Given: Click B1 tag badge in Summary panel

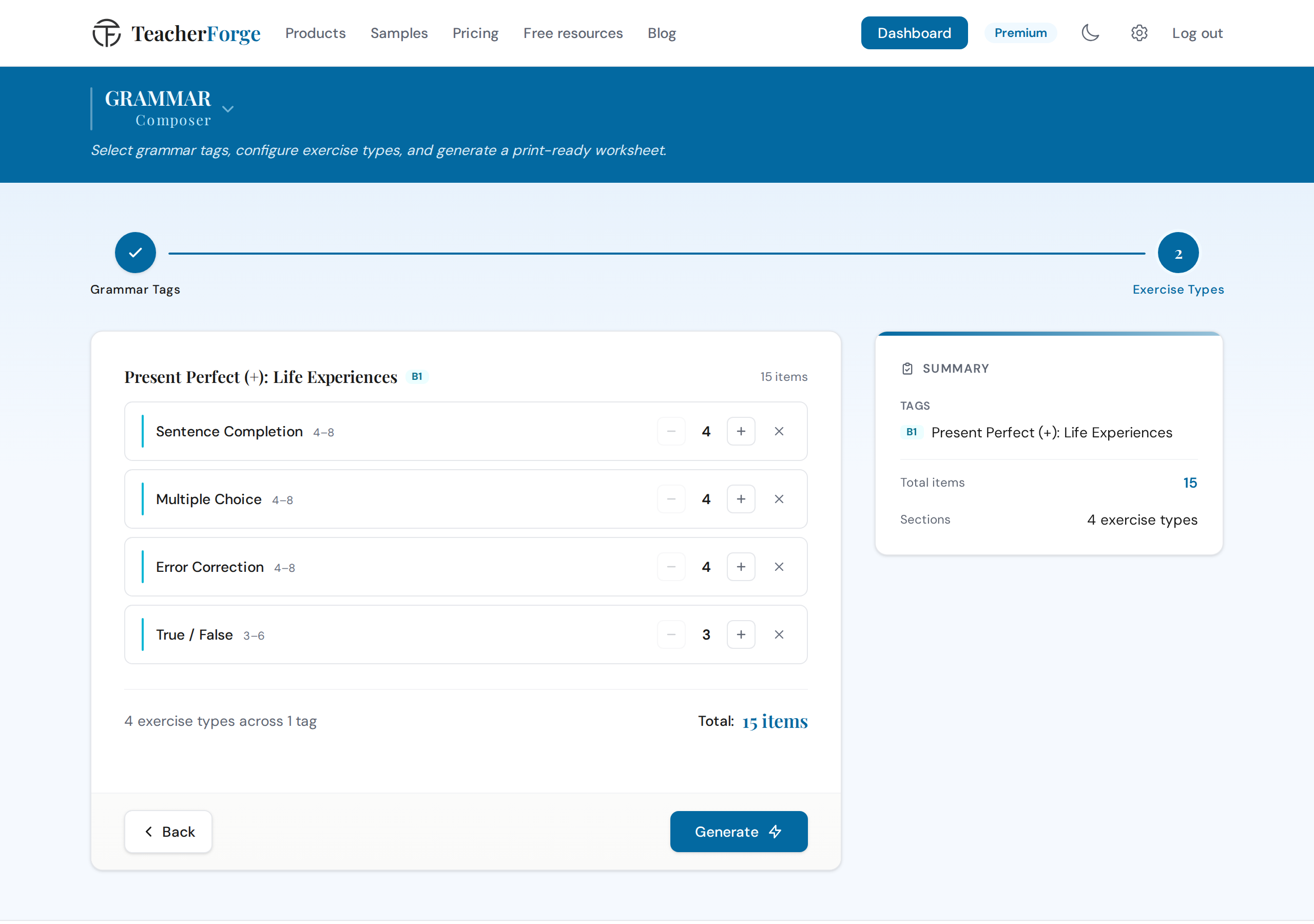Looking at the screenshot, I should (912, 432).
